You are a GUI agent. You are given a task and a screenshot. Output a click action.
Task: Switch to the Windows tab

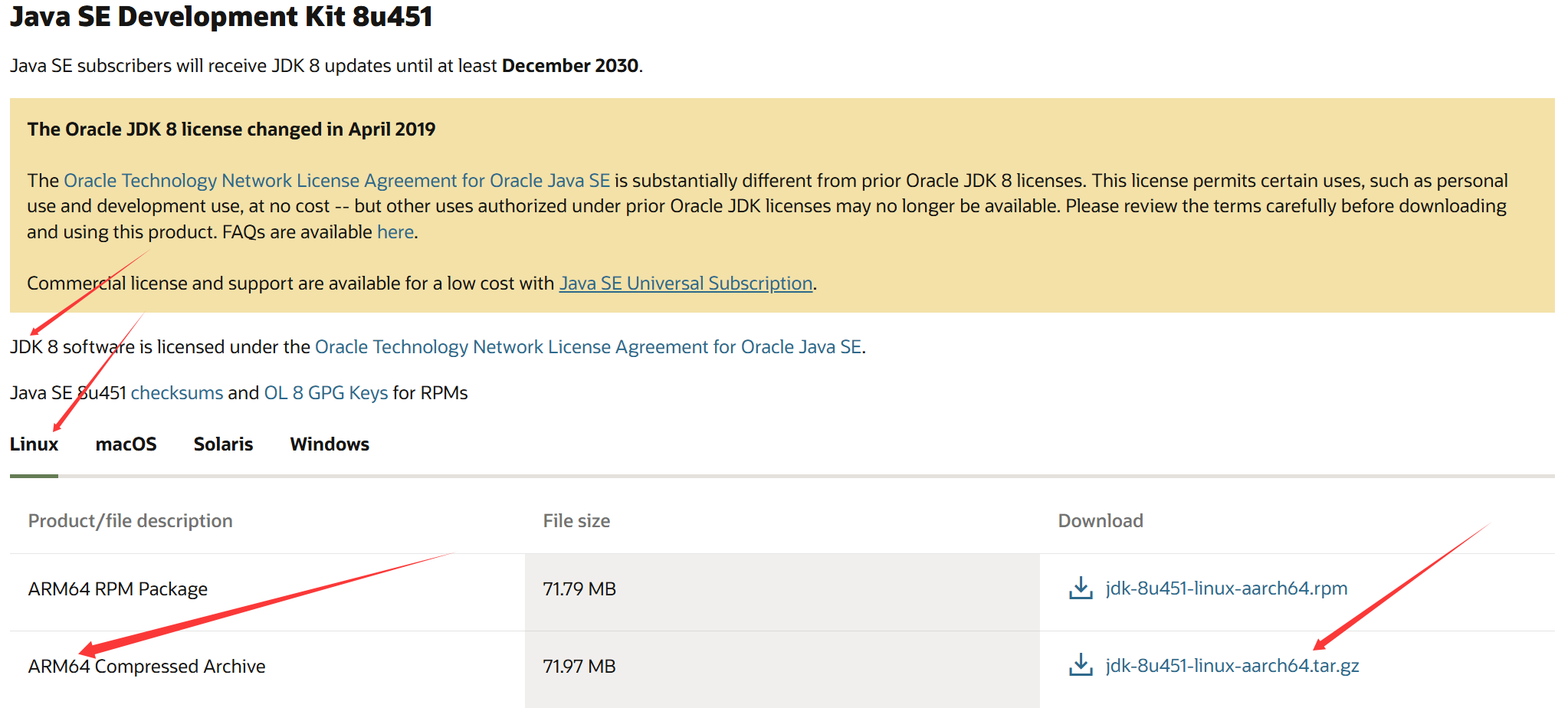click(330, 444)
